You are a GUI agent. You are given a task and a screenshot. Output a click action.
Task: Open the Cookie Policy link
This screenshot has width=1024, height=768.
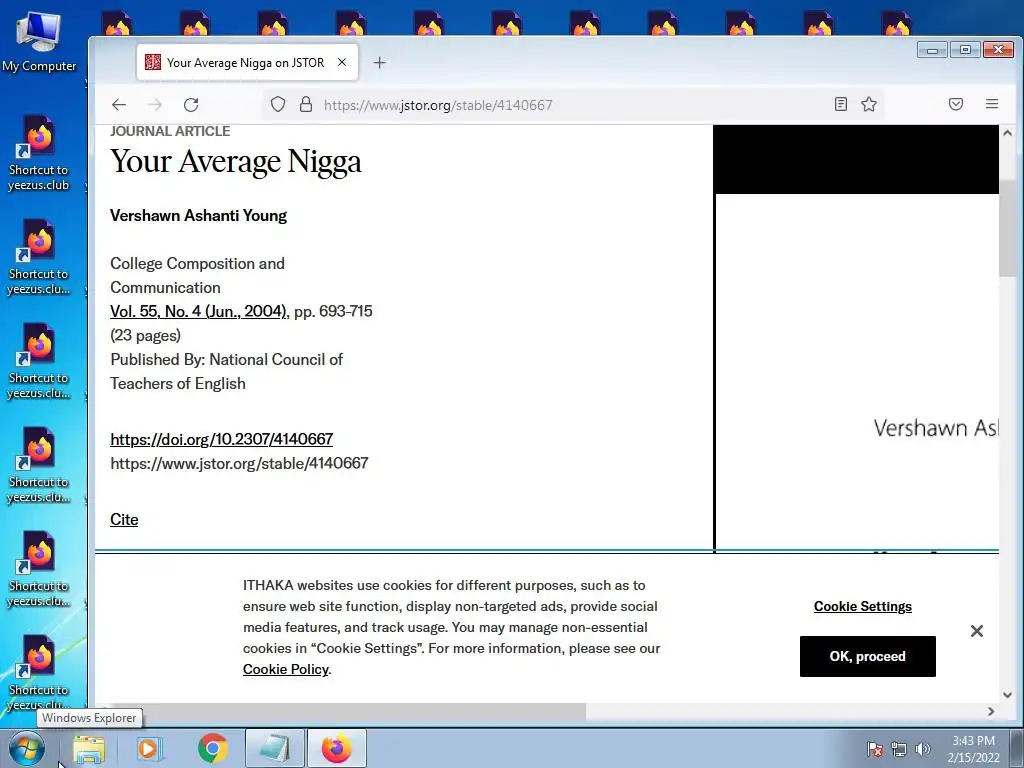[285, 669]
